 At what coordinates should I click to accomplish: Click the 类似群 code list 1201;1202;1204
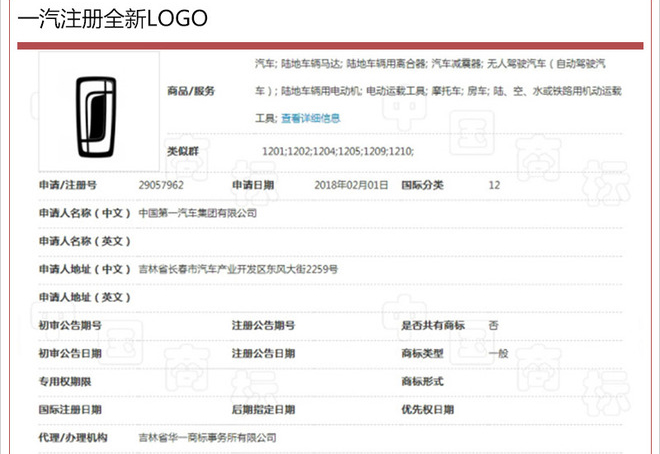[337, 151]
